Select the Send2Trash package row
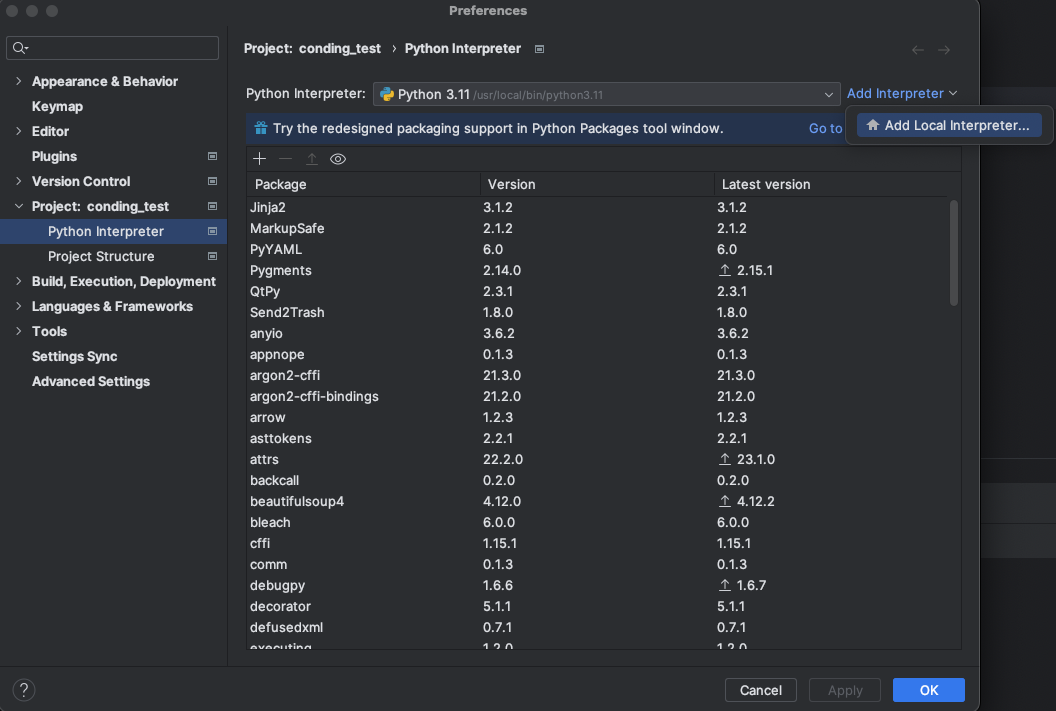The width and height of the screenshot is (1056, 711). 597,312
